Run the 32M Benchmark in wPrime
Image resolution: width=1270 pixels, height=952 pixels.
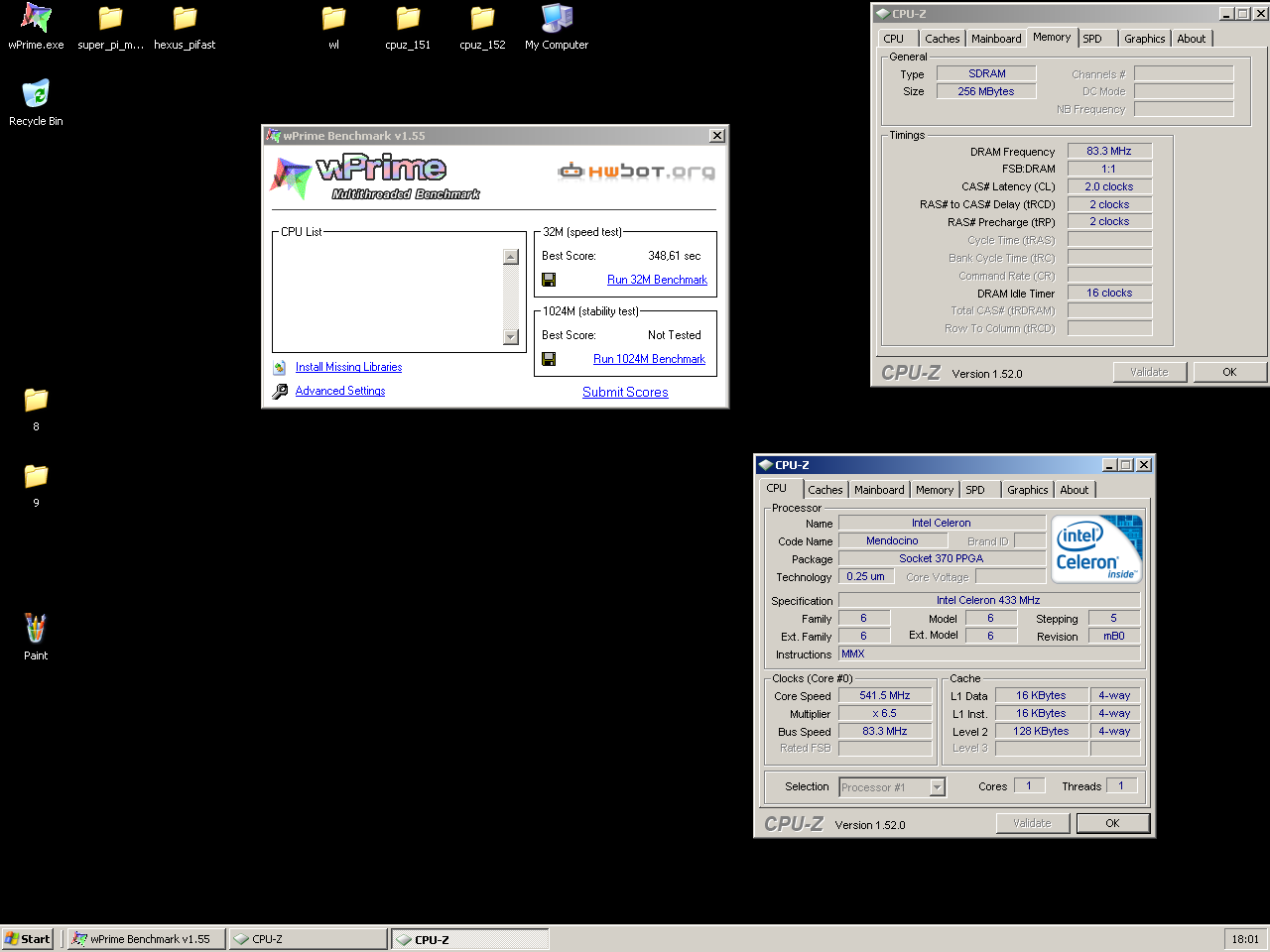(x=657, y=280)
